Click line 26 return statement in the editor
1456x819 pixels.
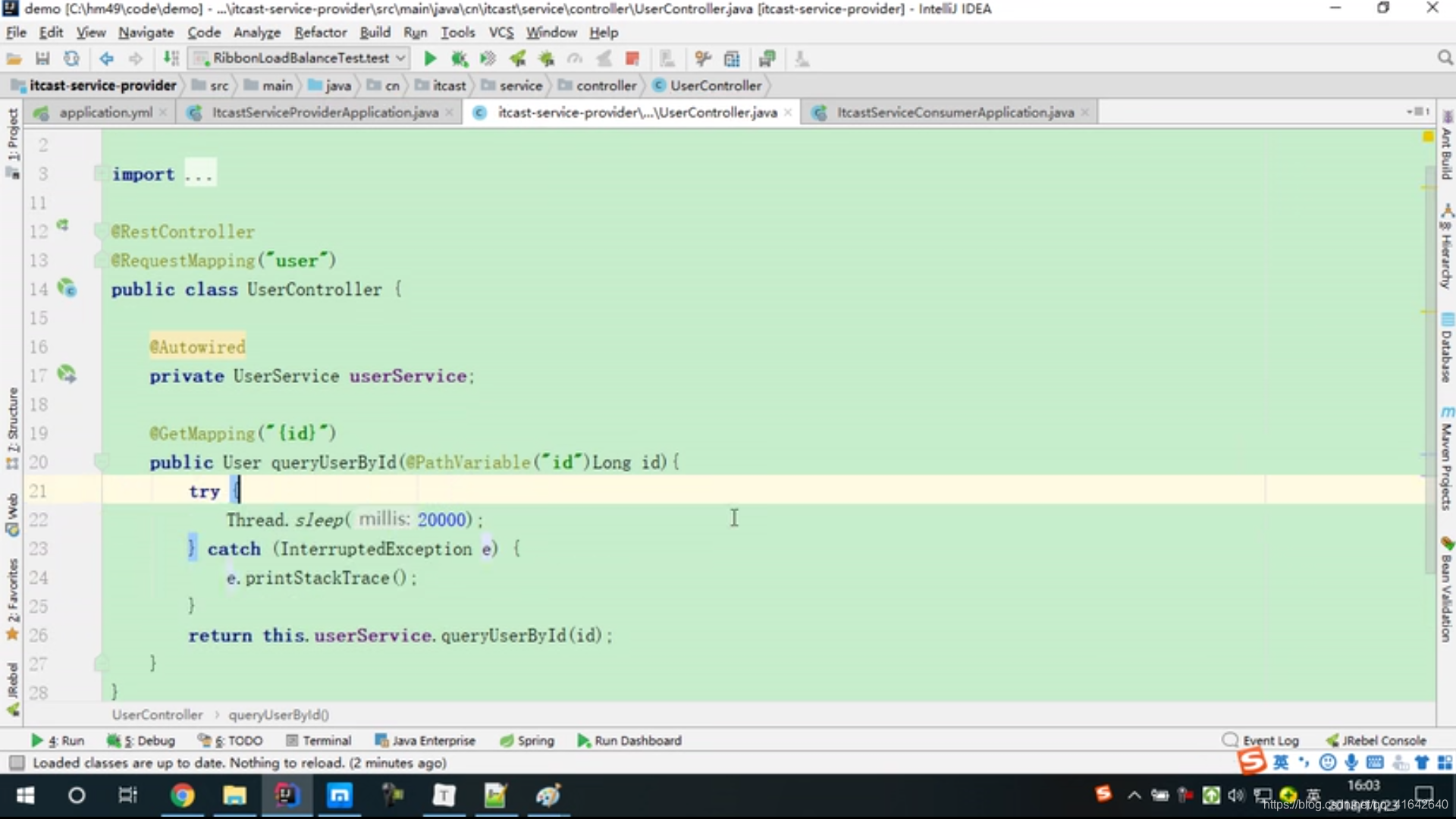[400, 635]
